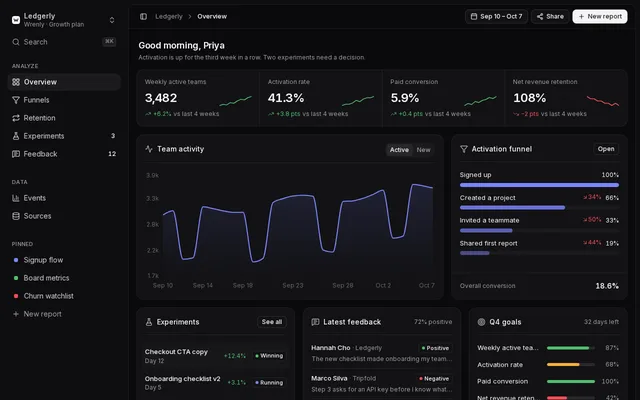The image size is (640, 400).
Task: Click the Q4 goals target icon
Action: (x=481, y=322)
